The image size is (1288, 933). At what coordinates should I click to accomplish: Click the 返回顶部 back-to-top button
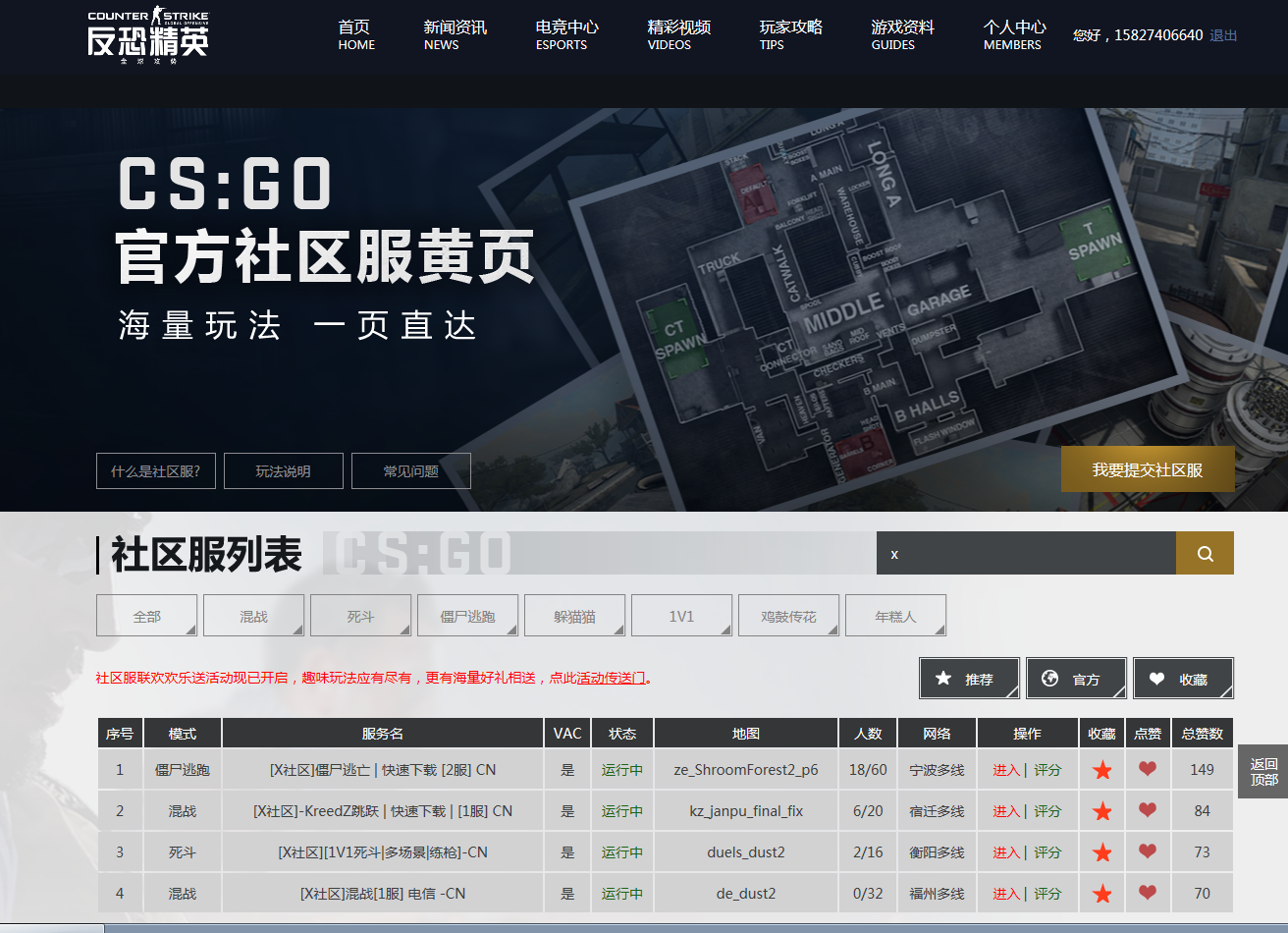pyautogui.click(x=1263, y=771)
